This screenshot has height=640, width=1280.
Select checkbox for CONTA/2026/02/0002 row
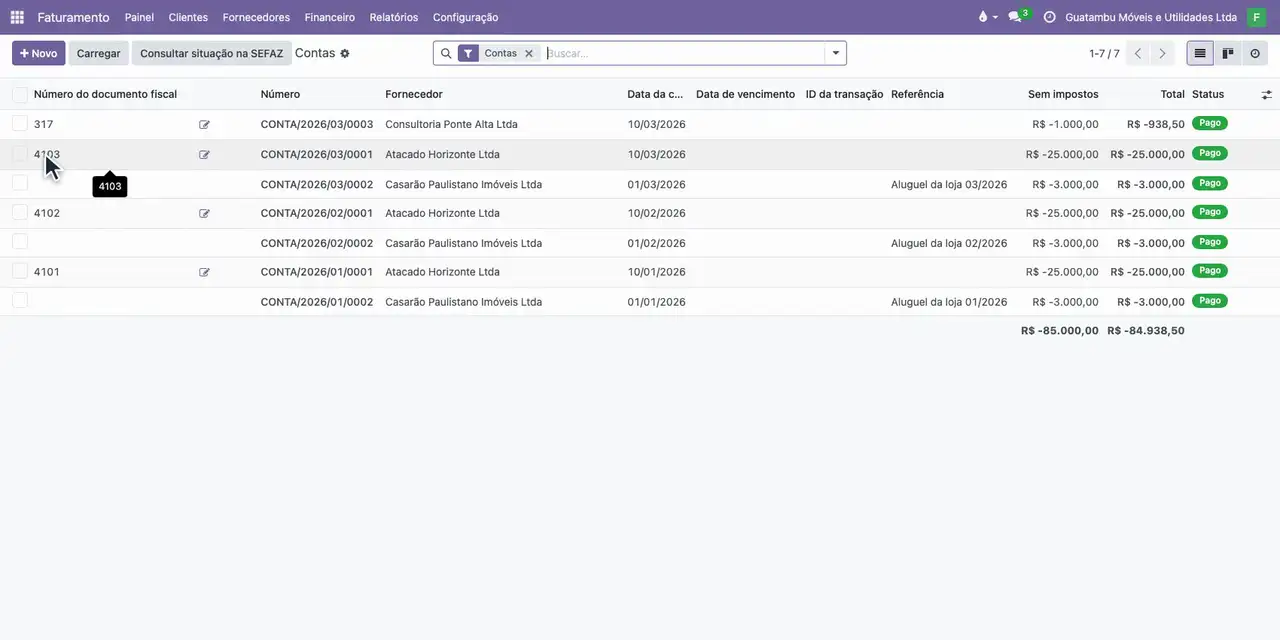point(20,241)
